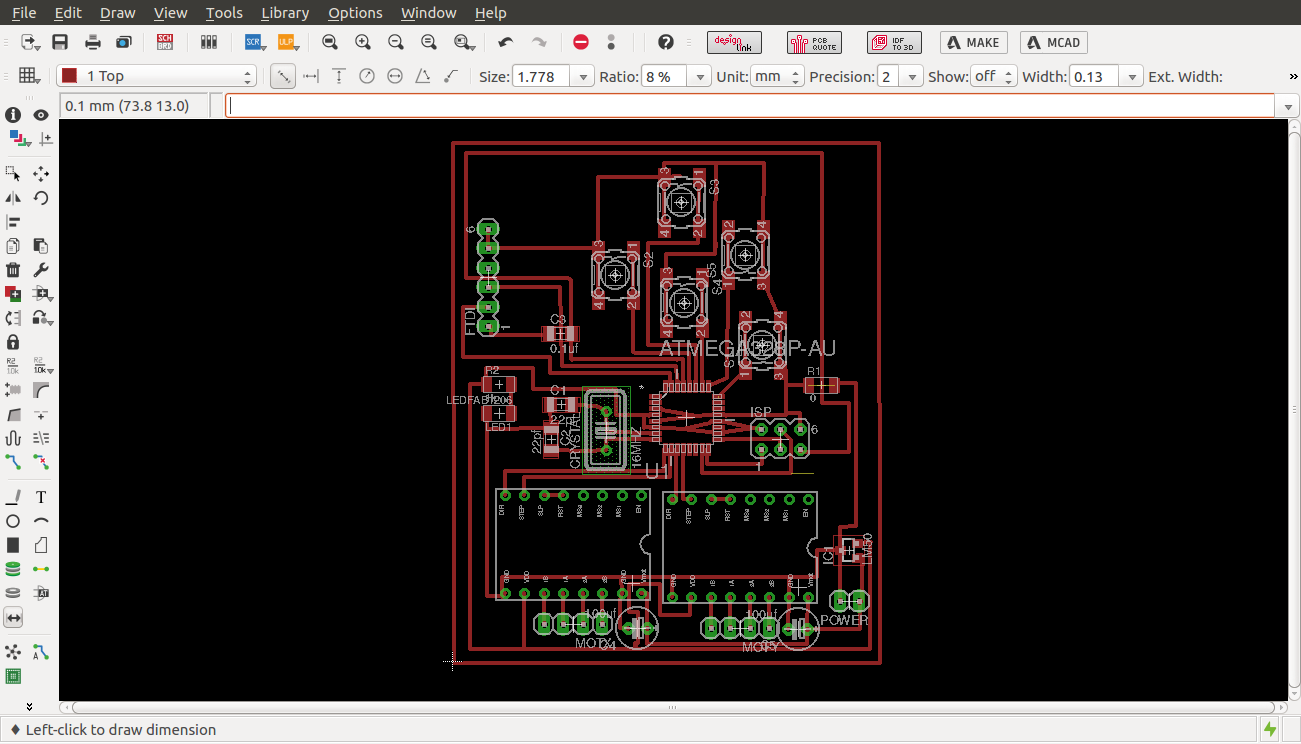Screen dimensions: 1301x744
Task: Click the Zoom to fit icon
Action: [330, 42]
